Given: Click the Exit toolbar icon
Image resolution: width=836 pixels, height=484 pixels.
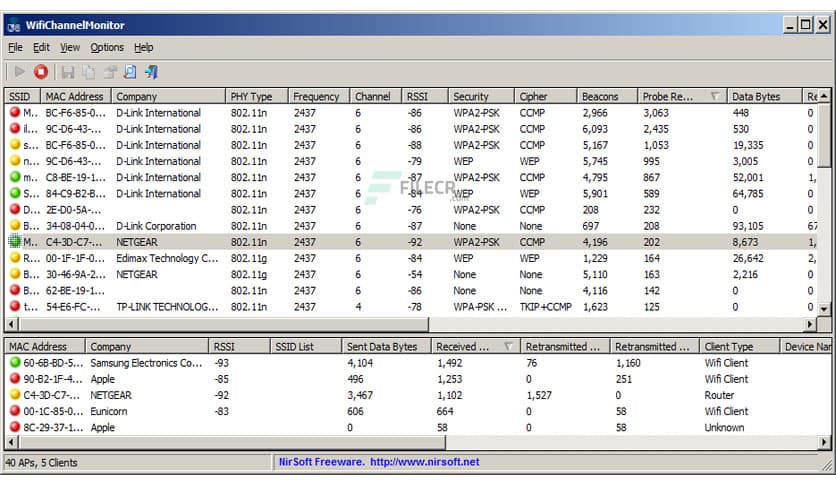Looking at the screenshot, I should 151,71.
